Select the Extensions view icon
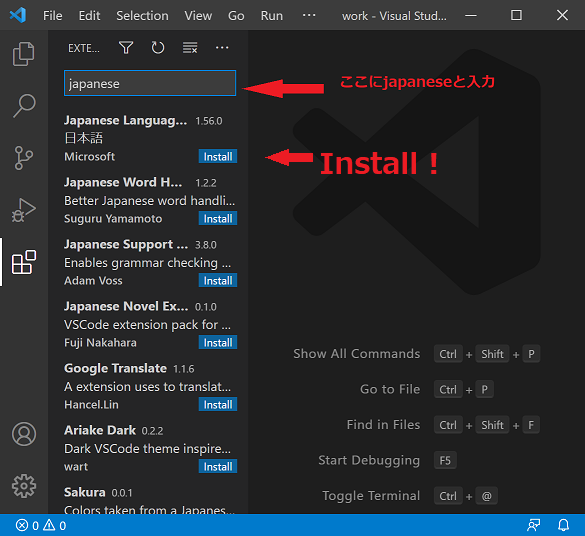The image size is (585, 536). (24, 262)
